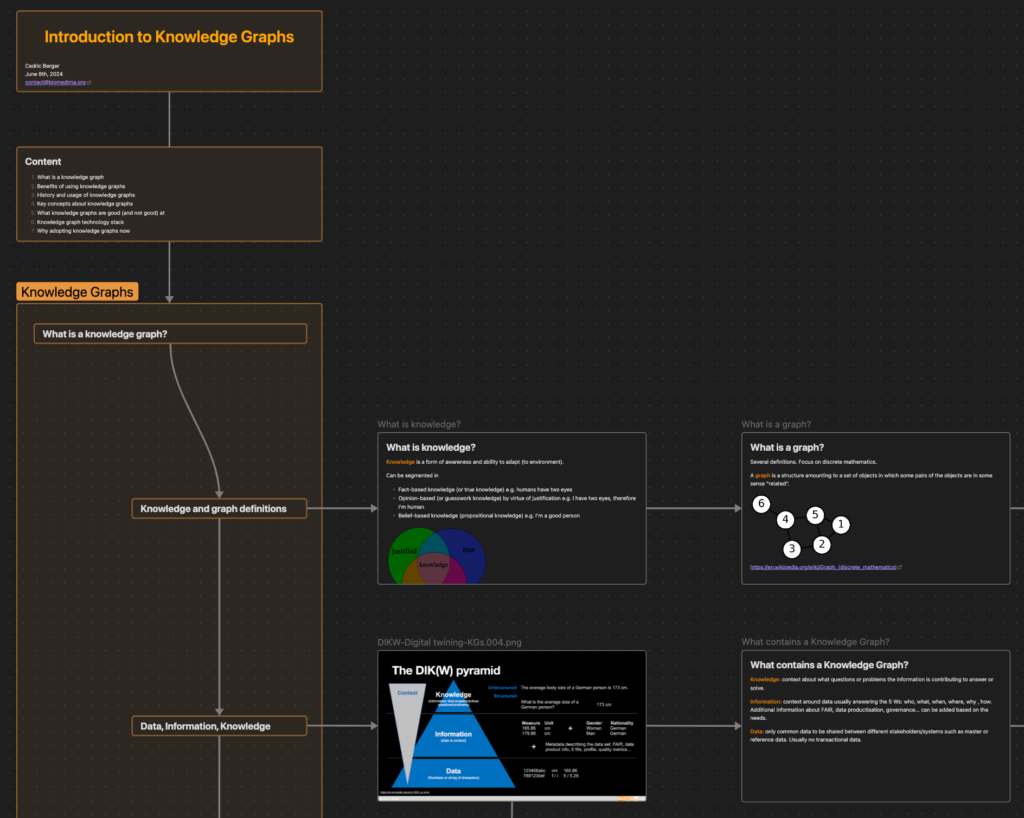1024x818 pixels.
Task: Select the "Knowledge and graph definitions" card
Action: [x=219, y=509]
